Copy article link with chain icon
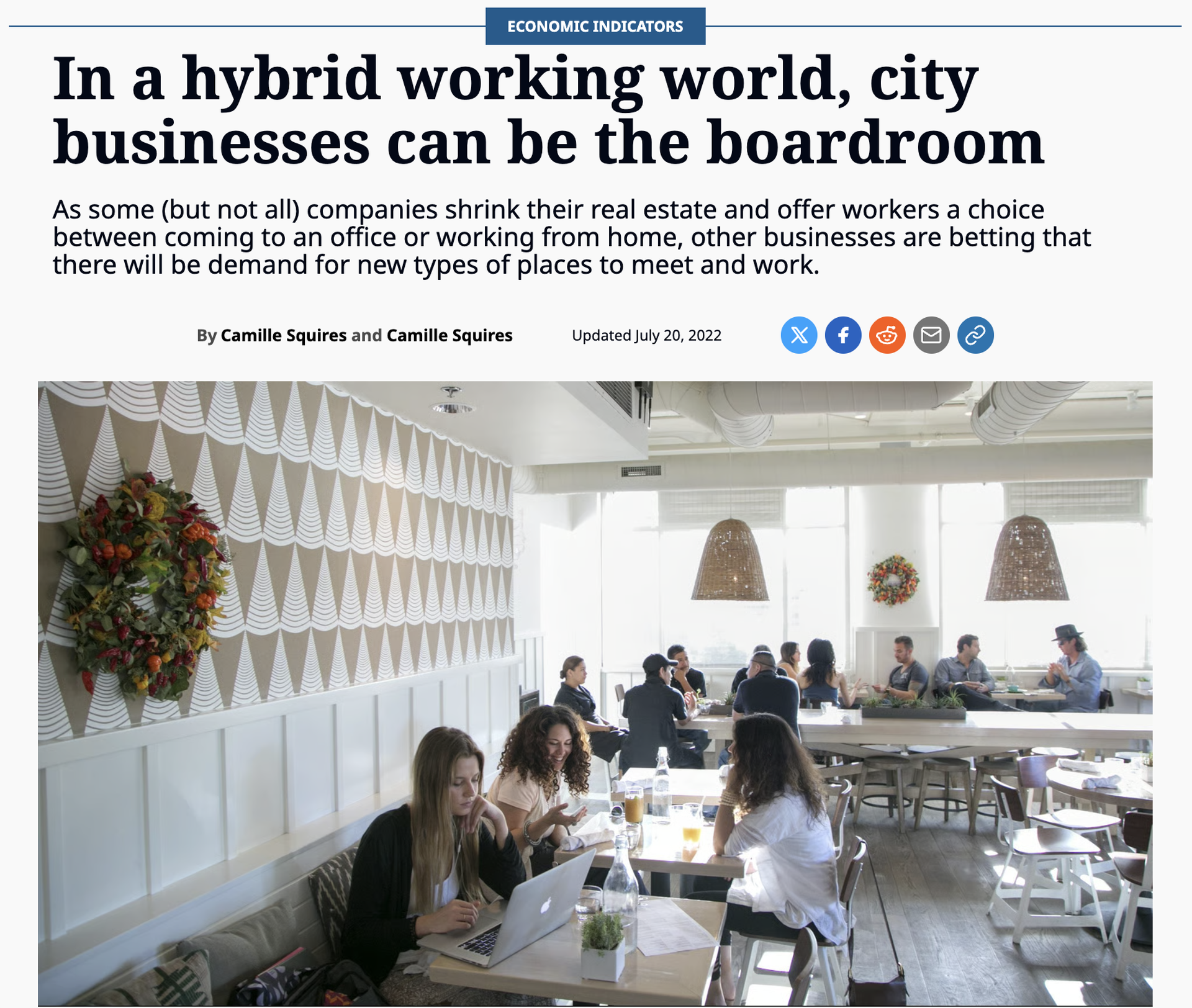Screen dimensions: 1192x1008 click(x=975, y=335)
